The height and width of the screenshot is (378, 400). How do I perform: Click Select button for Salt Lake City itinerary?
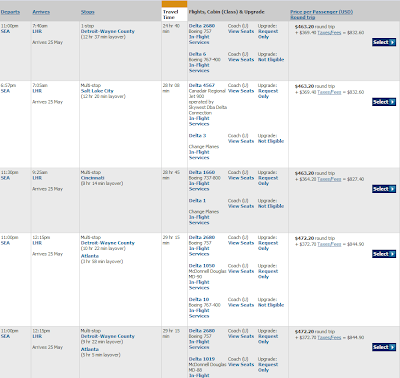(x=384, y=102)
